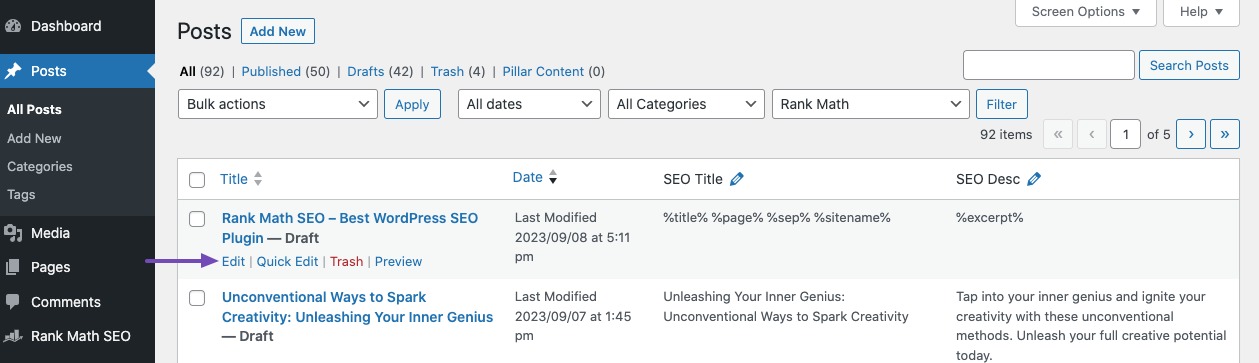The width and height of the screenshot is (1259, 363).
Task: Open Categories in the Posts submenu
Action: pyautogui.click(x=40, y=166)
